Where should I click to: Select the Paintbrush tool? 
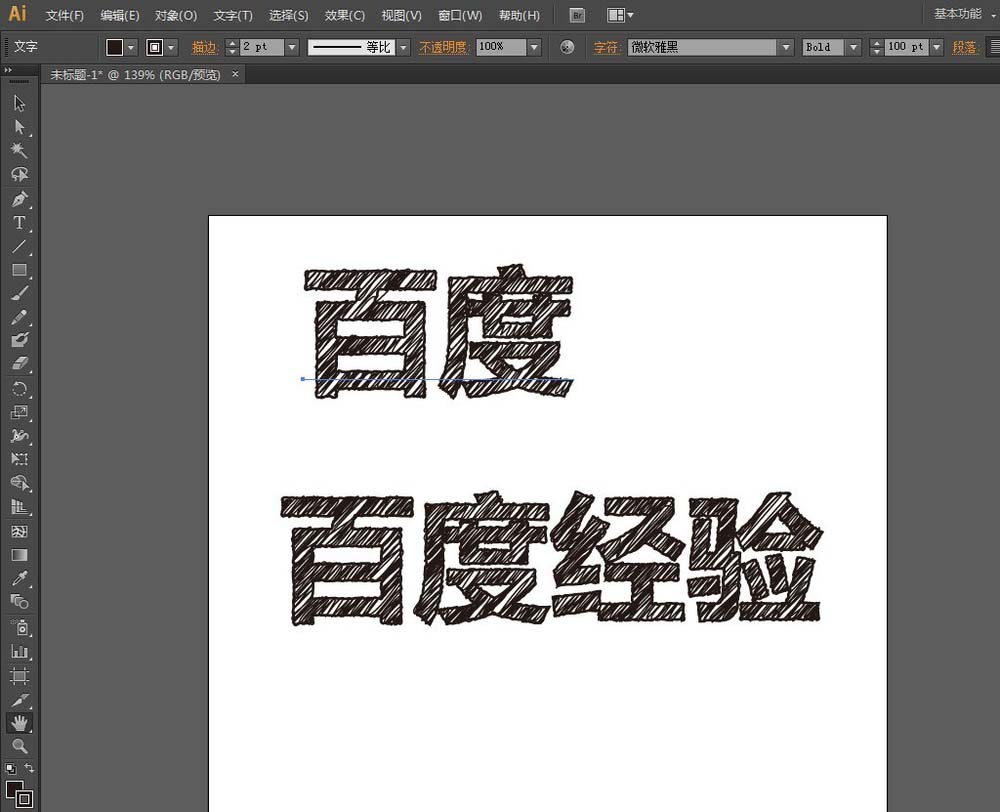[19, 293]
